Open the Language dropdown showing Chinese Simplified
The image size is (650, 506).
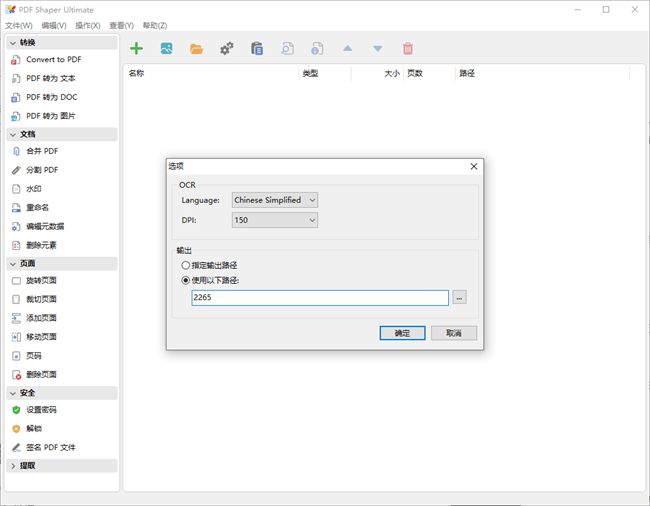tap(275, 200)
